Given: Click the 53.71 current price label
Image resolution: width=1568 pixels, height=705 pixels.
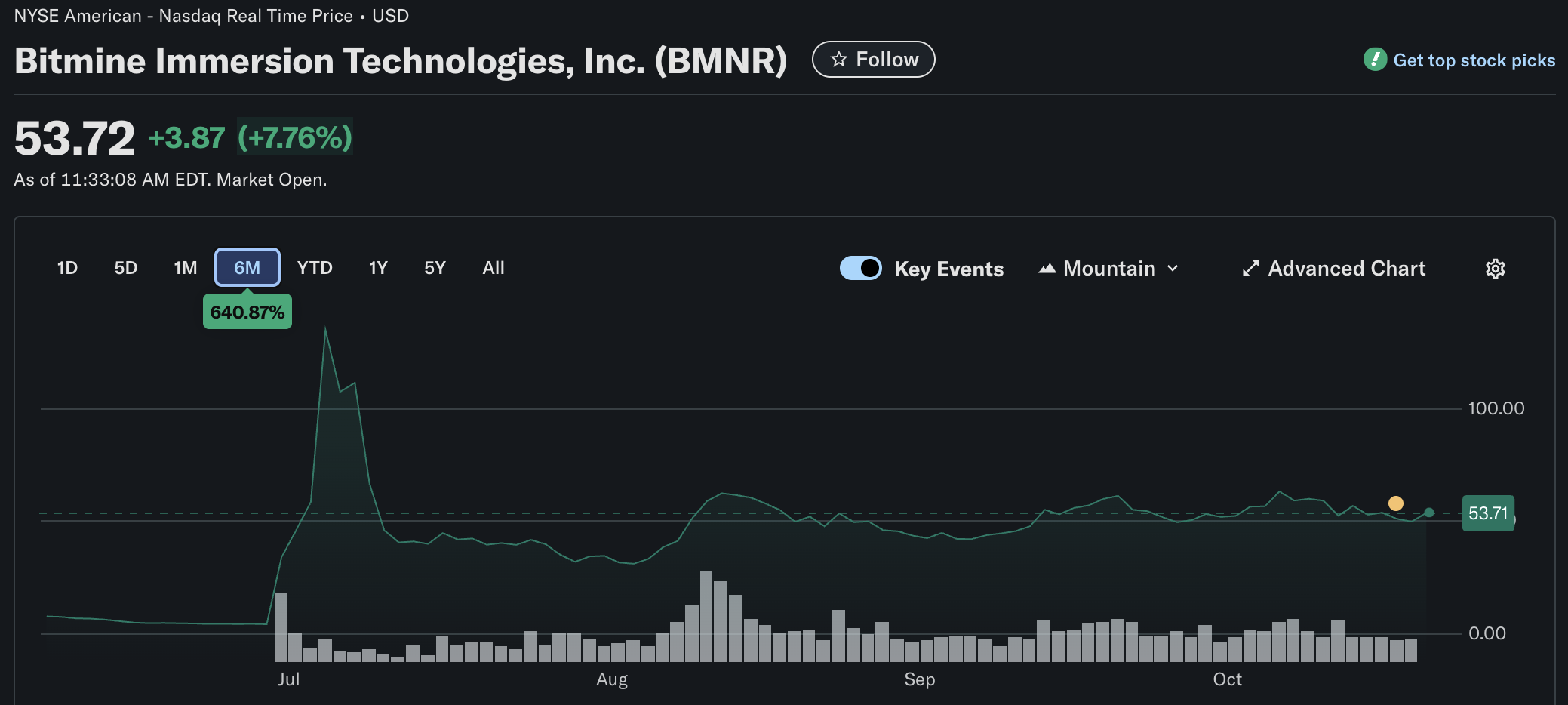Looking at the screenshot, I should coord(1487,513).
